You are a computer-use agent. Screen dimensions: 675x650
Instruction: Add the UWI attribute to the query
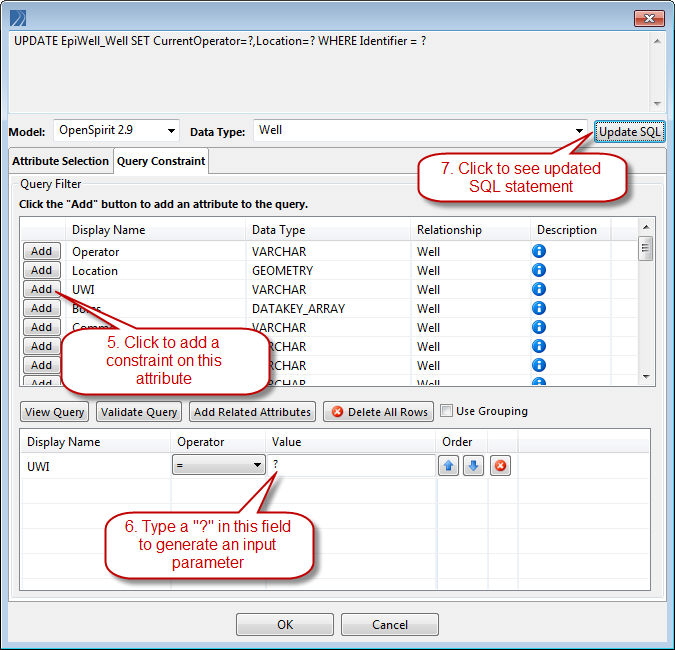42,289
